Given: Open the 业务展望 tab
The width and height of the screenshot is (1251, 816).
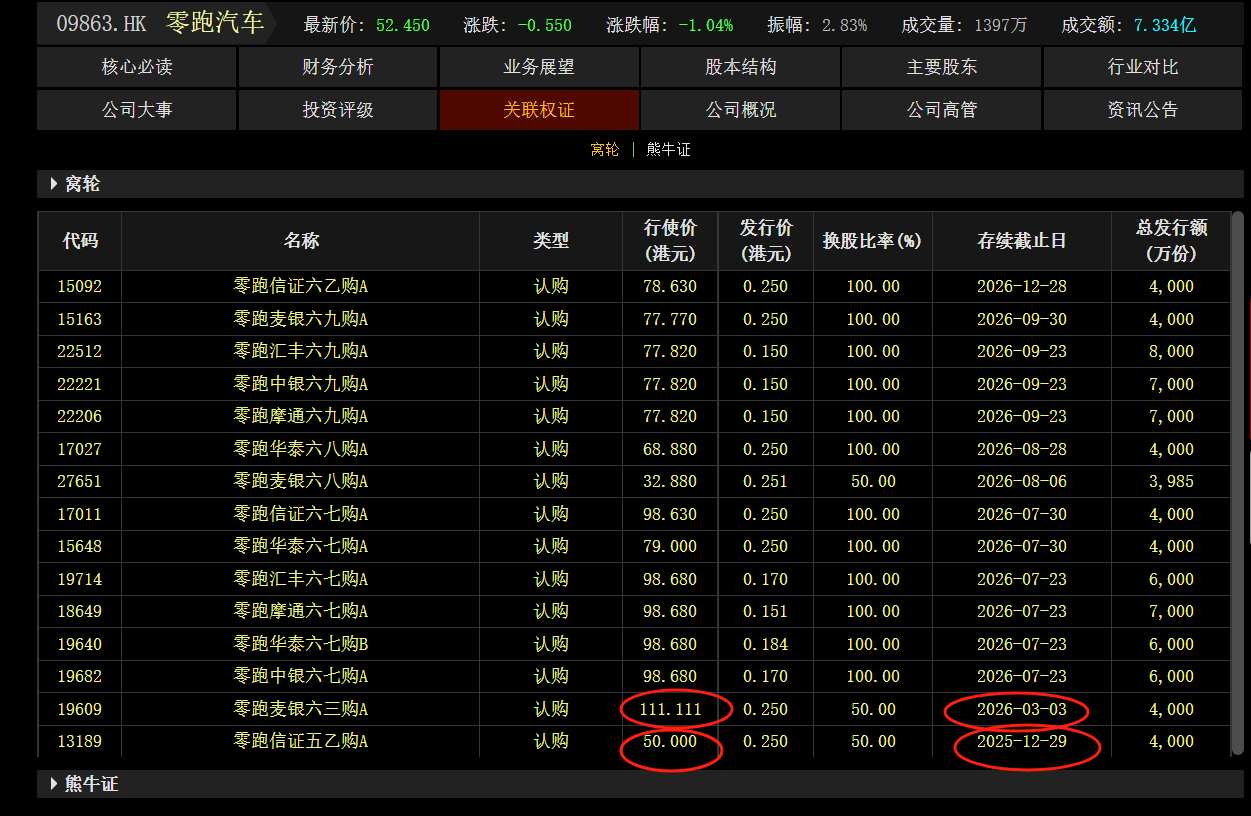Looking at the screenshot, I should coord(539,67).
